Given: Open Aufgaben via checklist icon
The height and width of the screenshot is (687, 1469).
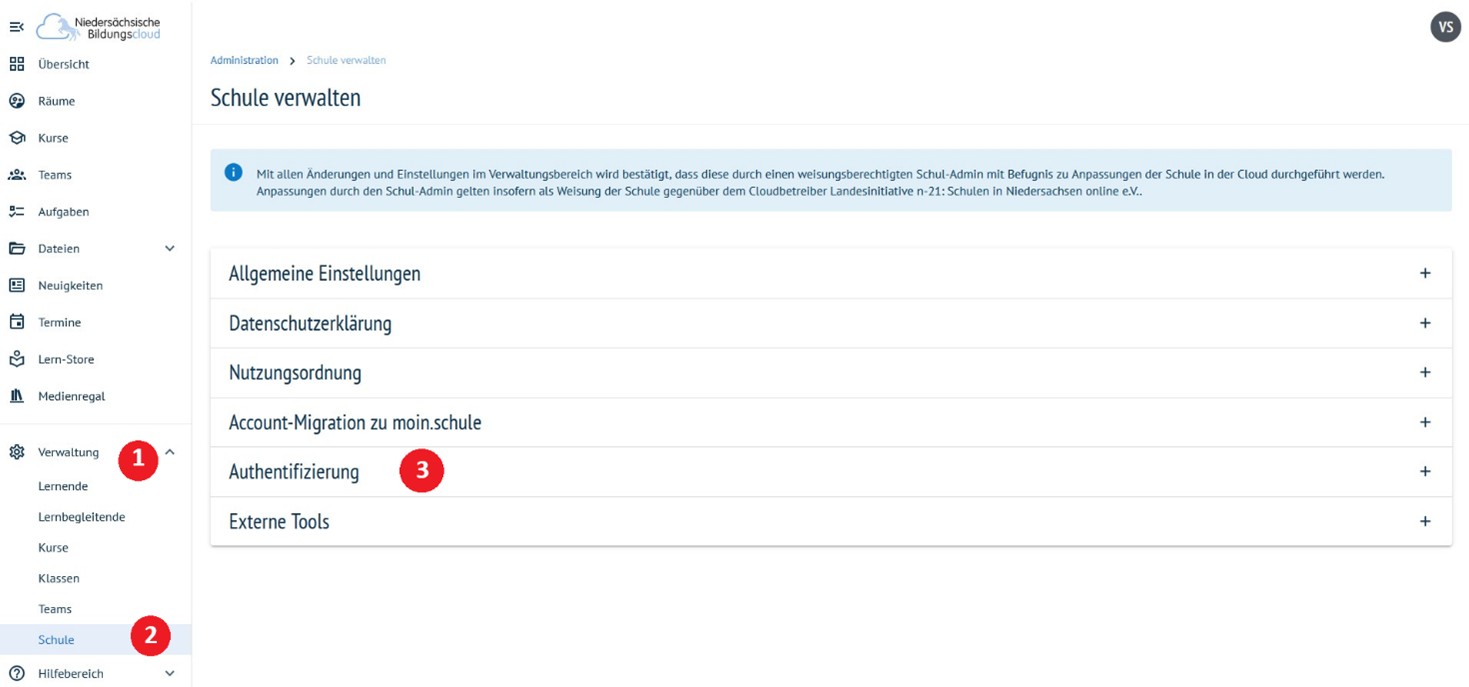Looking at the screenshot, I should 17,212.
